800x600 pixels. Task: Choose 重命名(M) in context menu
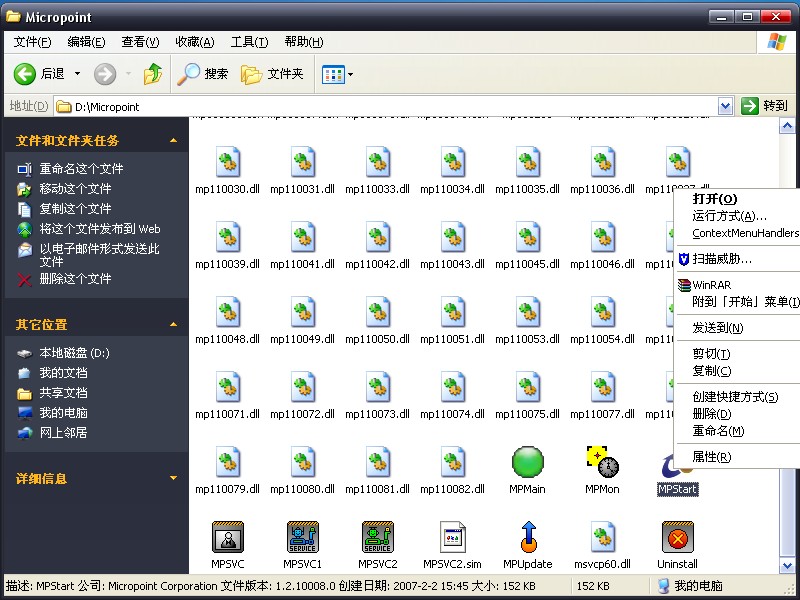point(718,431)
